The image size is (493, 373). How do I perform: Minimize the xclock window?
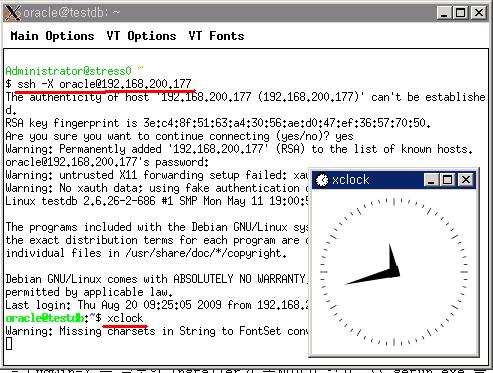[431, 180]
